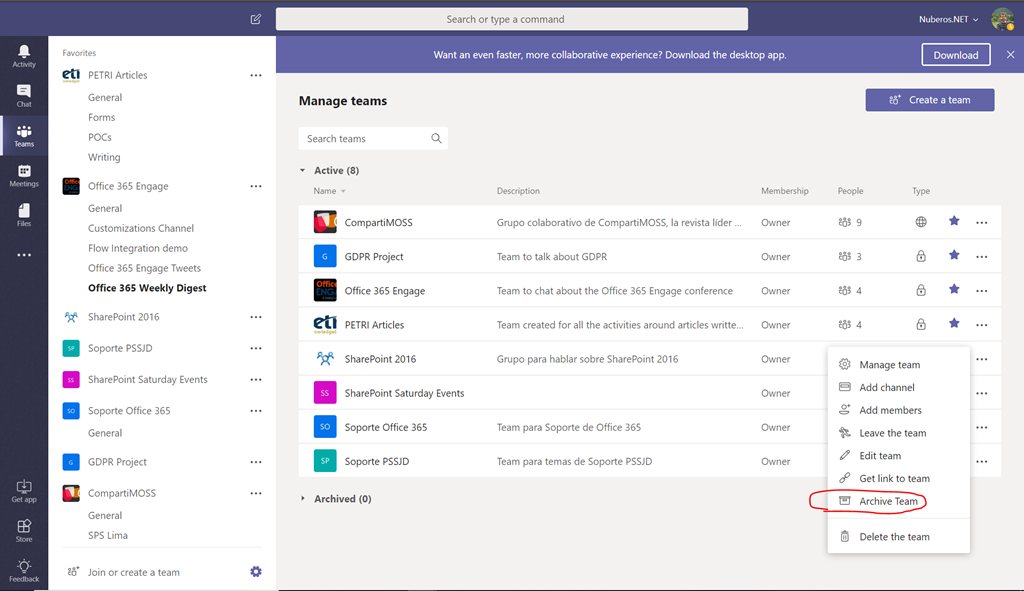Image resolution: width=1024 pixels, height=591 pixels.
Task: Collapse the Active (8) teams section
Action: click(302, 170)
